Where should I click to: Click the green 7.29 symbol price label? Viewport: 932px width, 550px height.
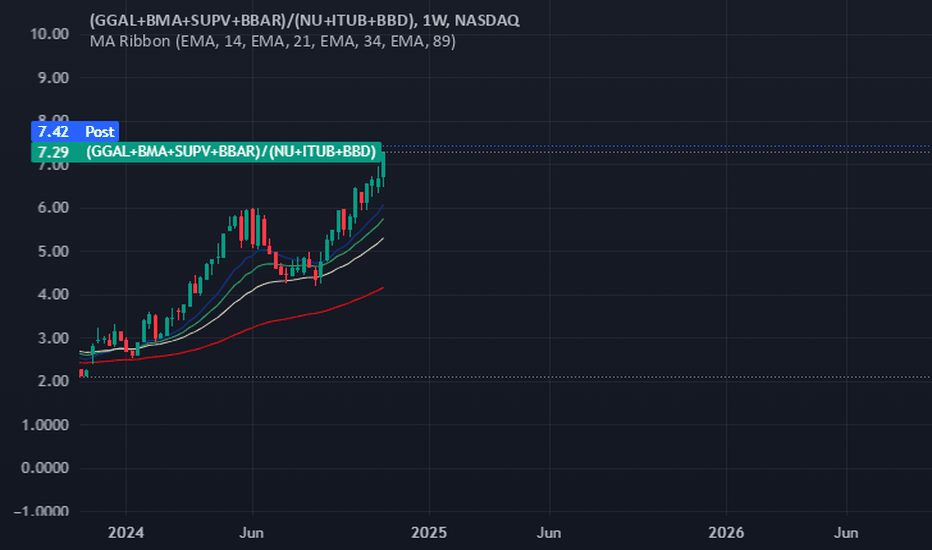pyautogui.click(x=206, y=152)
